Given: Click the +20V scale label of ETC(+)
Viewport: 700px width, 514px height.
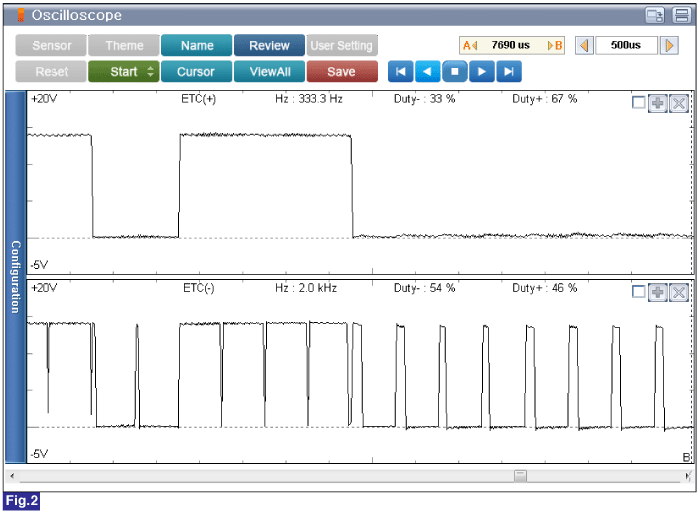Looking at the screenshot, I should click(44, 99).
